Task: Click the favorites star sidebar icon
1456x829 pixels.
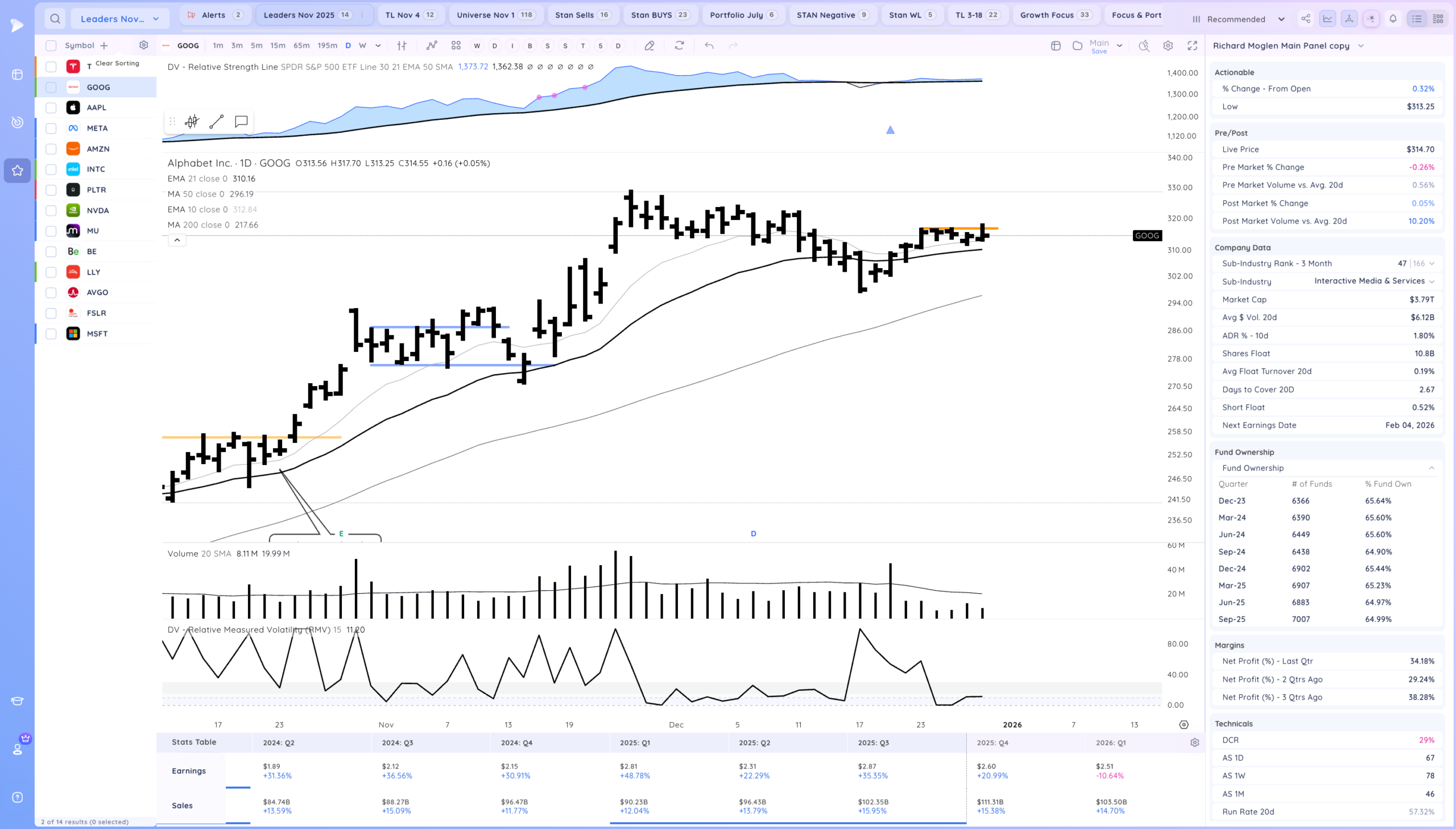Action: click(x=17, y=170)
